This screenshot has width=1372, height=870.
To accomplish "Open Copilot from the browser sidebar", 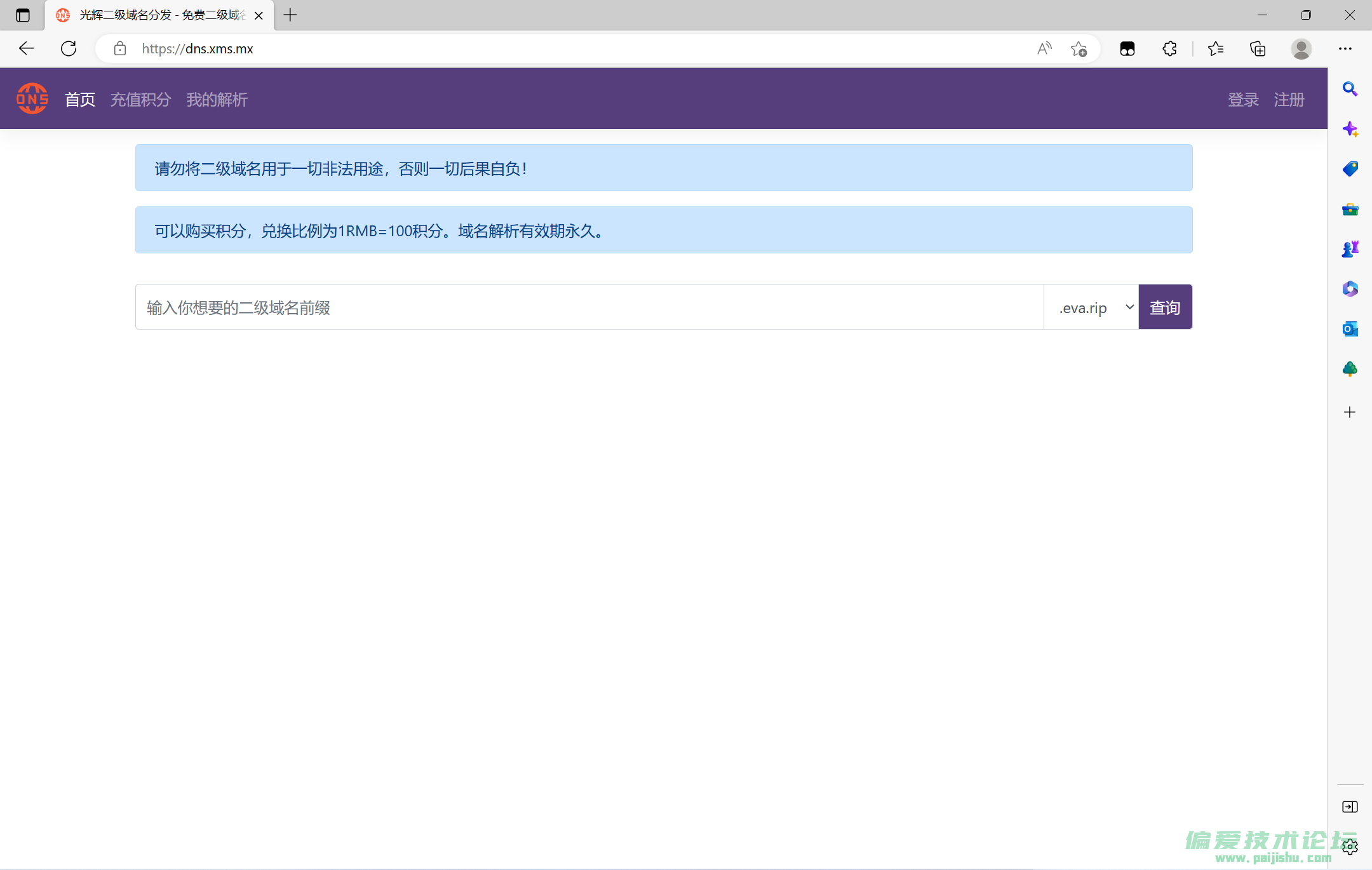I will tap(1350, 128).
